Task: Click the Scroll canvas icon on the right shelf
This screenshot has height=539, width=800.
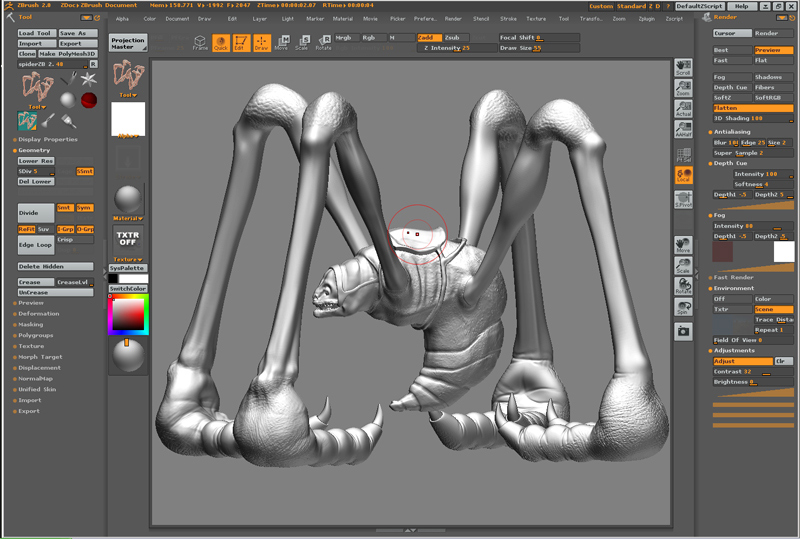Action: (x=683, y=67)
